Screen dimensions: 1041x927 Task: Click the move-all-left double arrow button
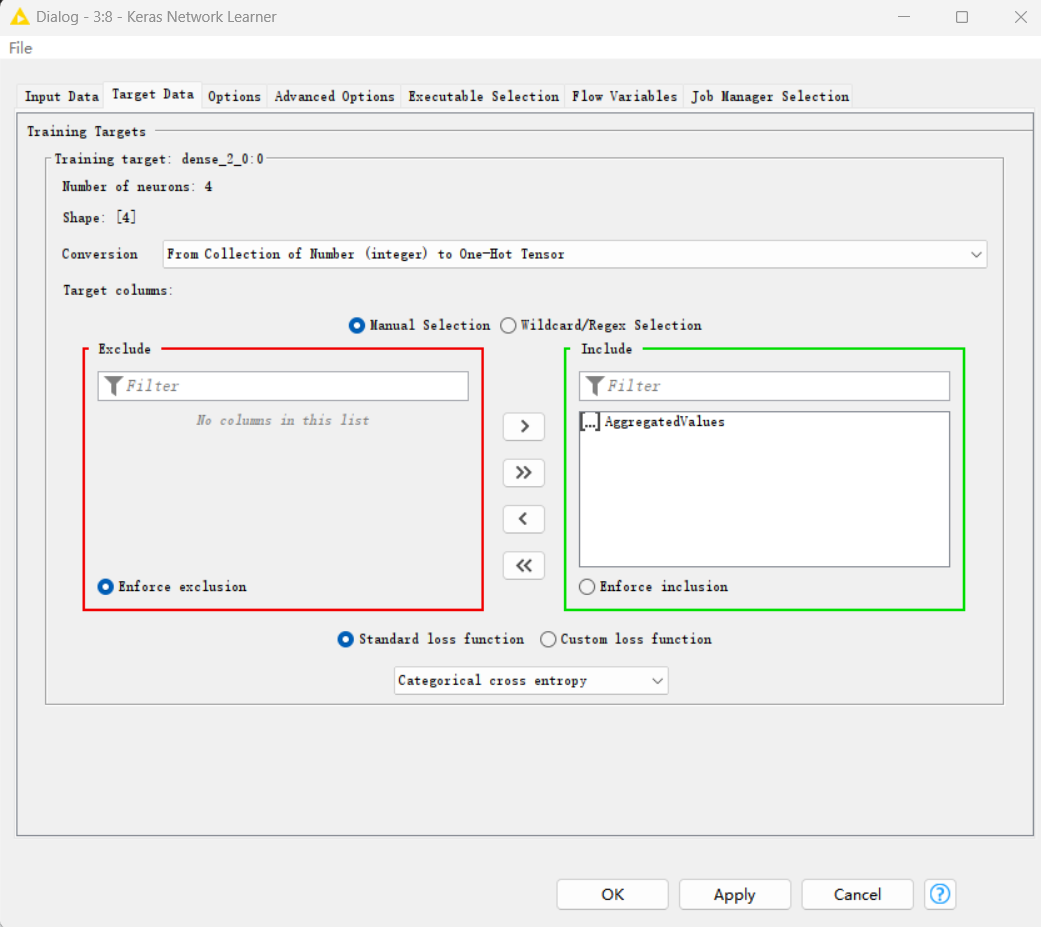point(523,566)
